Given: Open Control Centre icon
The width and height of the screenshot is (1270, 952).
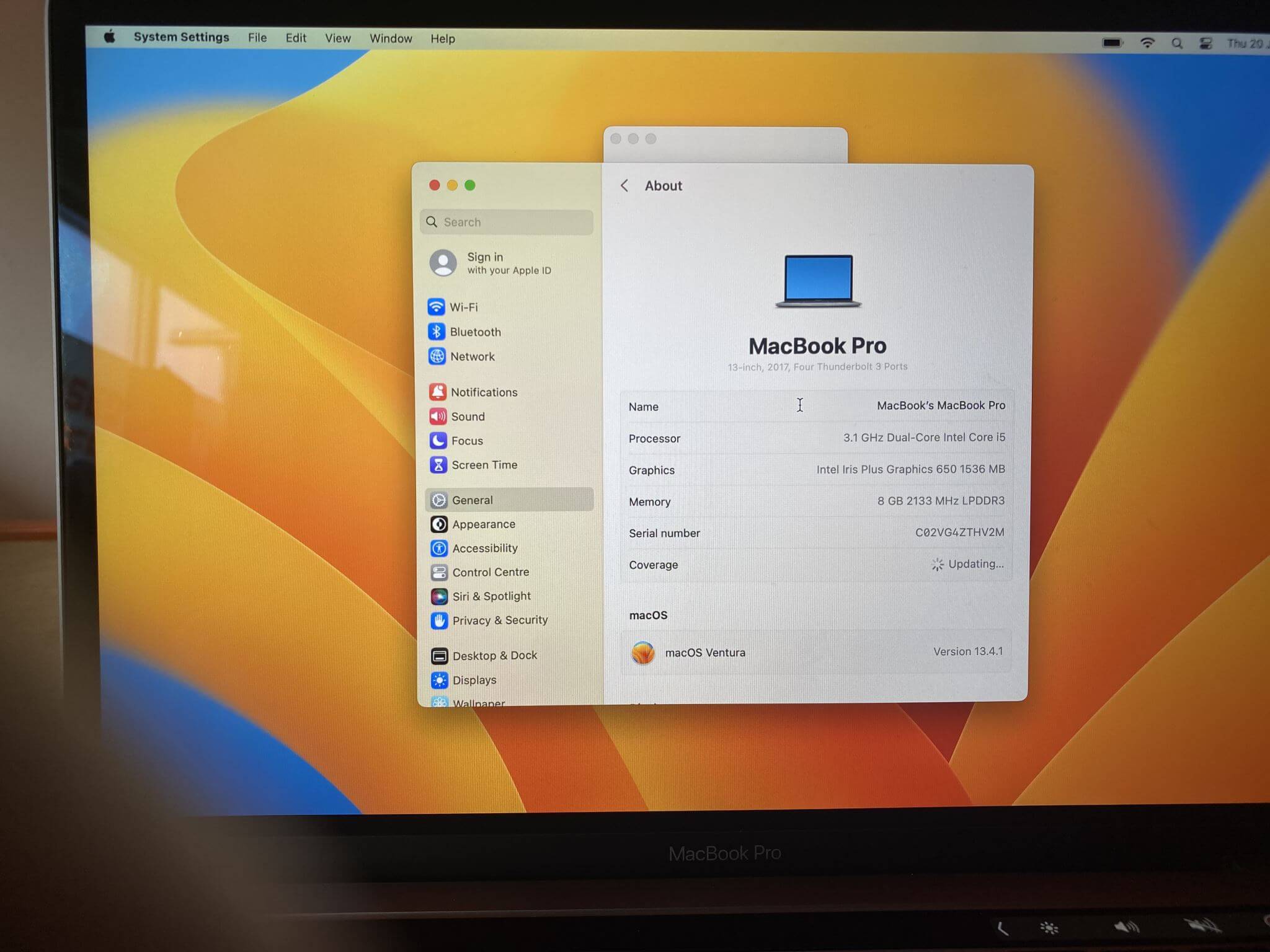Looking at the screenshot, I should 439,572.
